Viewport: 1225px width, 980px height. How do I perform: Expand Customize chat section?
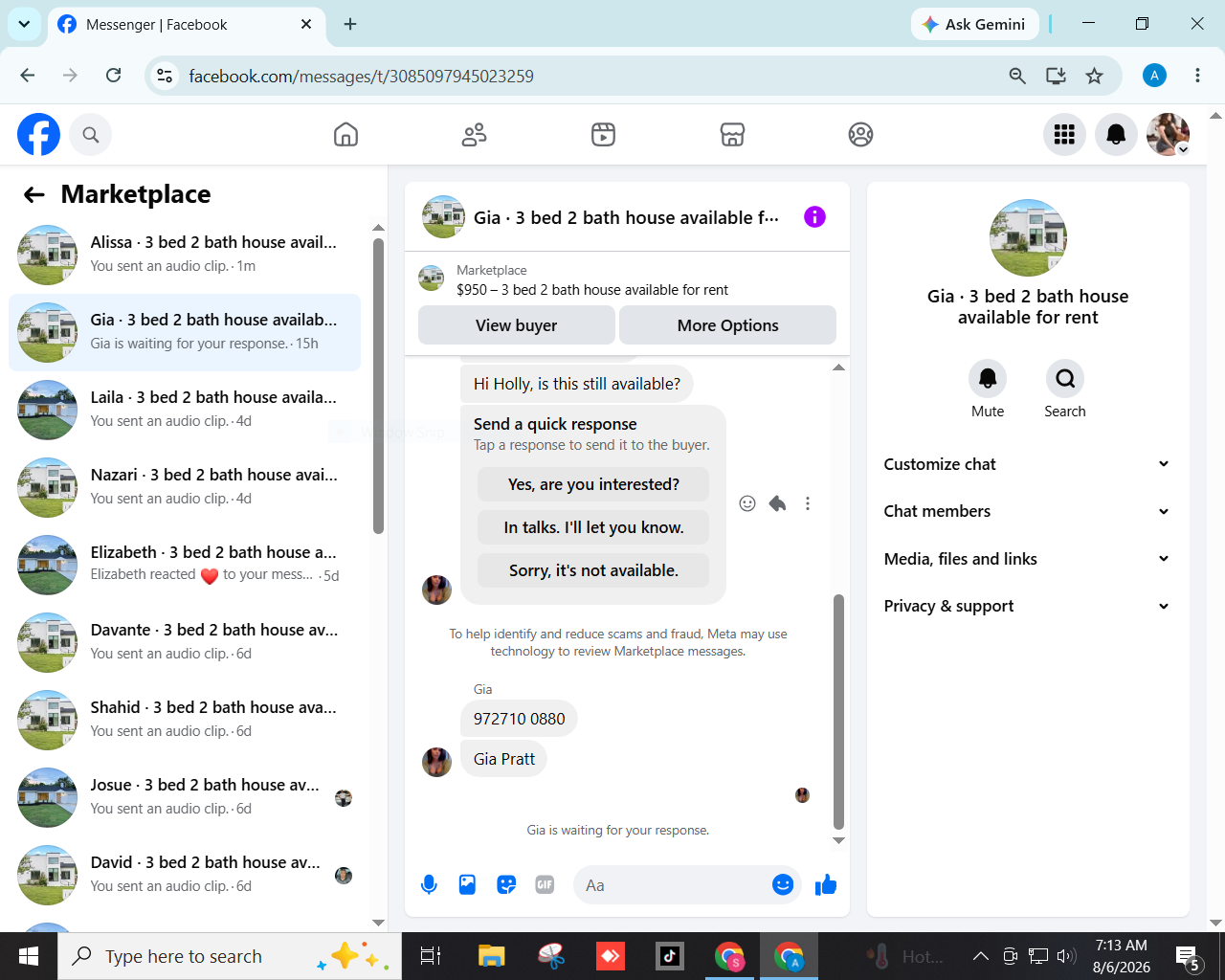pyautogui.click(x=1028, y=464)
